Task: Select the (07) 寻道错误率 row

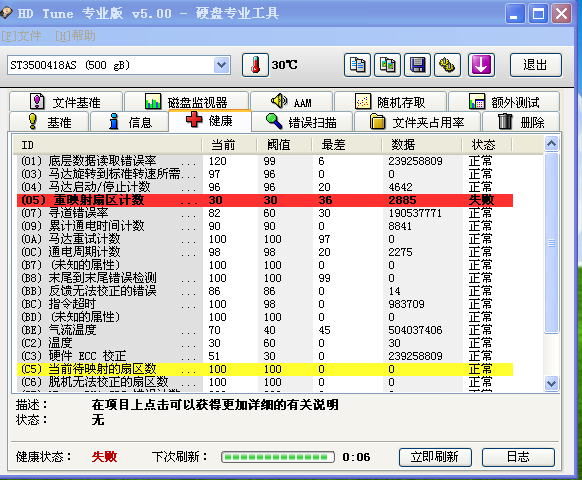Action: pyautogui.click(x=265, y=213)
